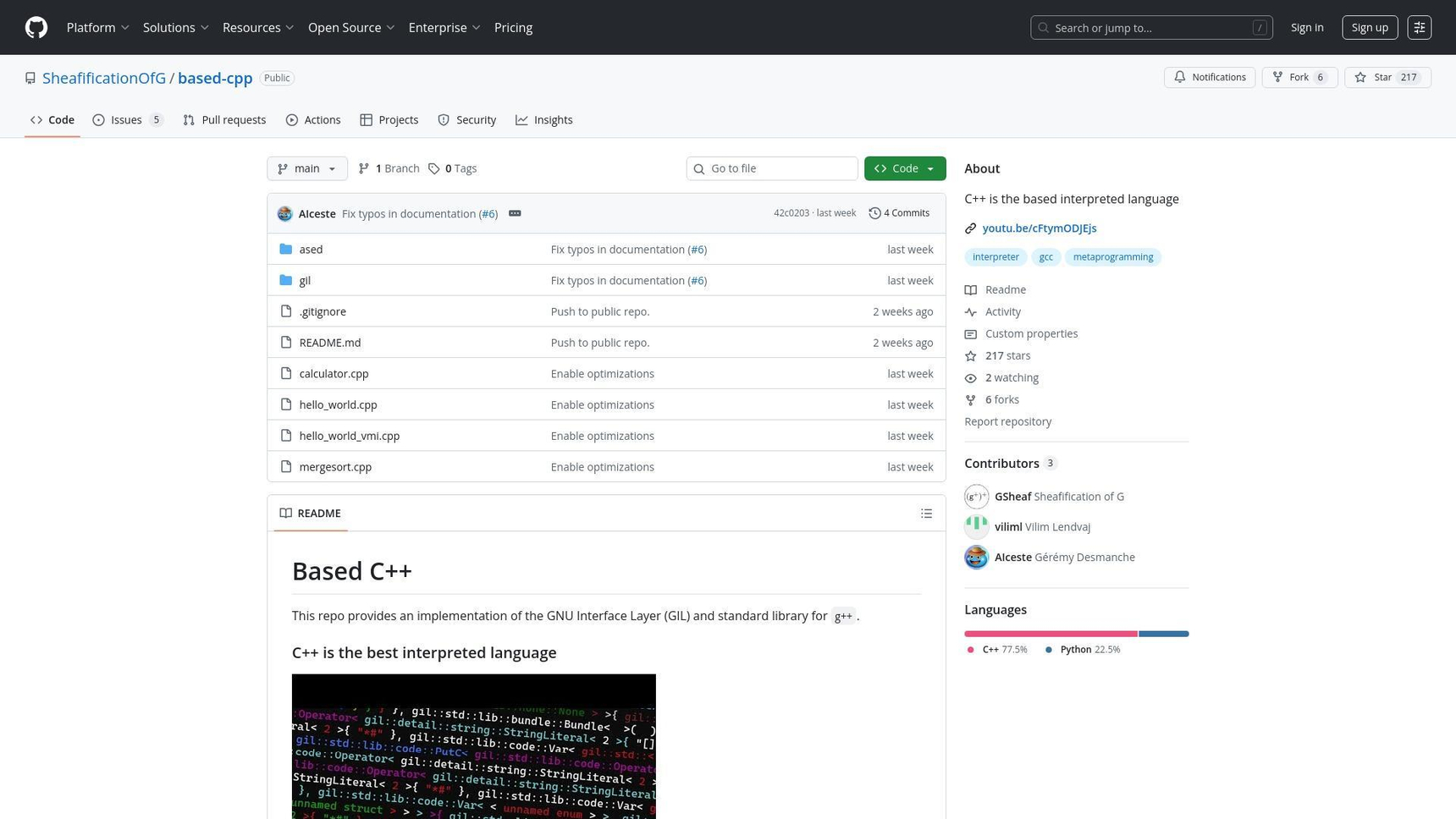Click the metaprogramming topic tag
Screen dimensions: 1456x819
click(1113, 257)
